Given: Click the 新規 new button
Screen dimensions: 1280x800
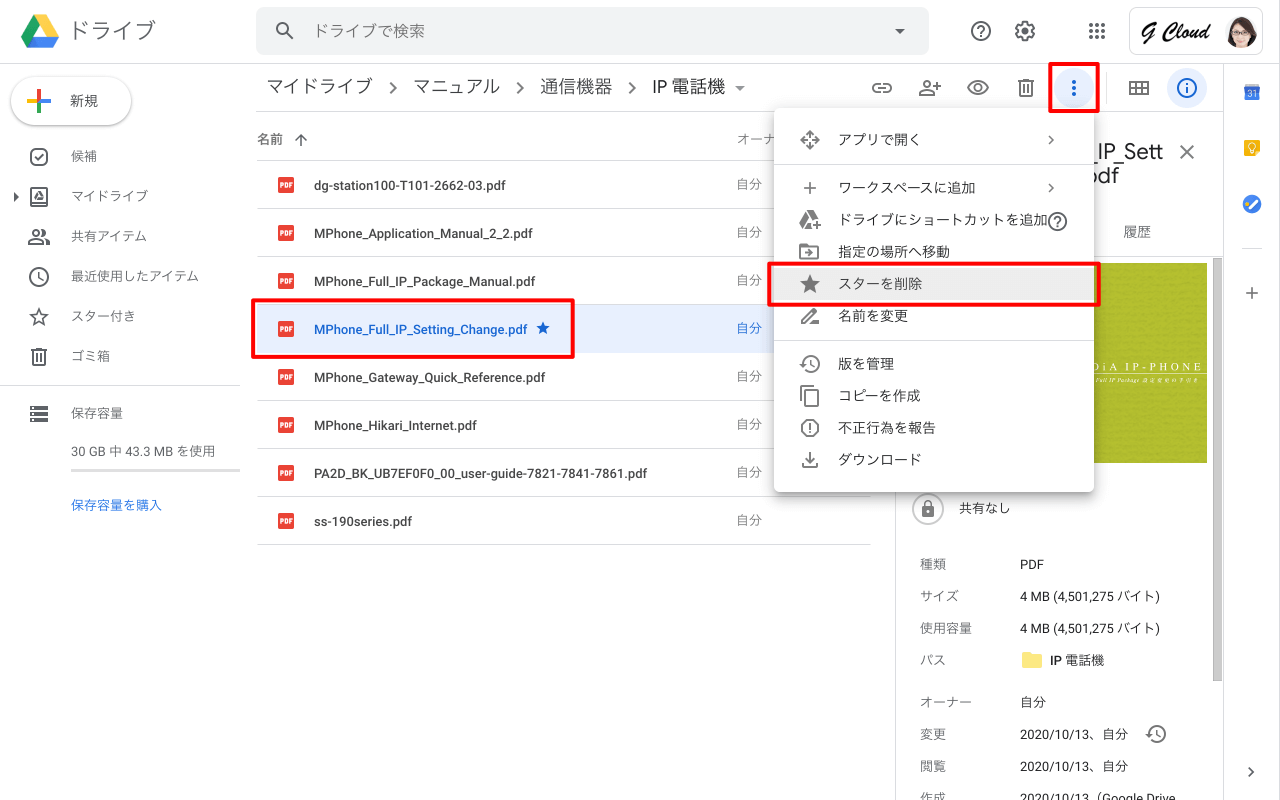Looking at the screenshot, I should (71, 101).
